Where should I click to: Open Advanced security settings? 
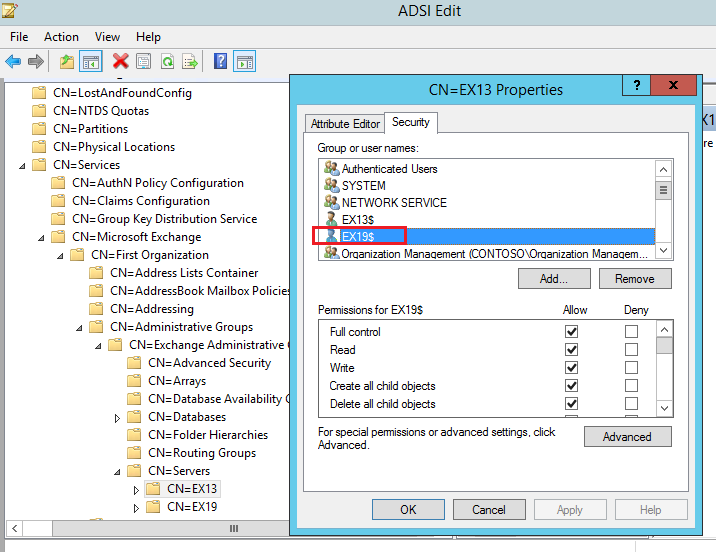coord(627,436)
